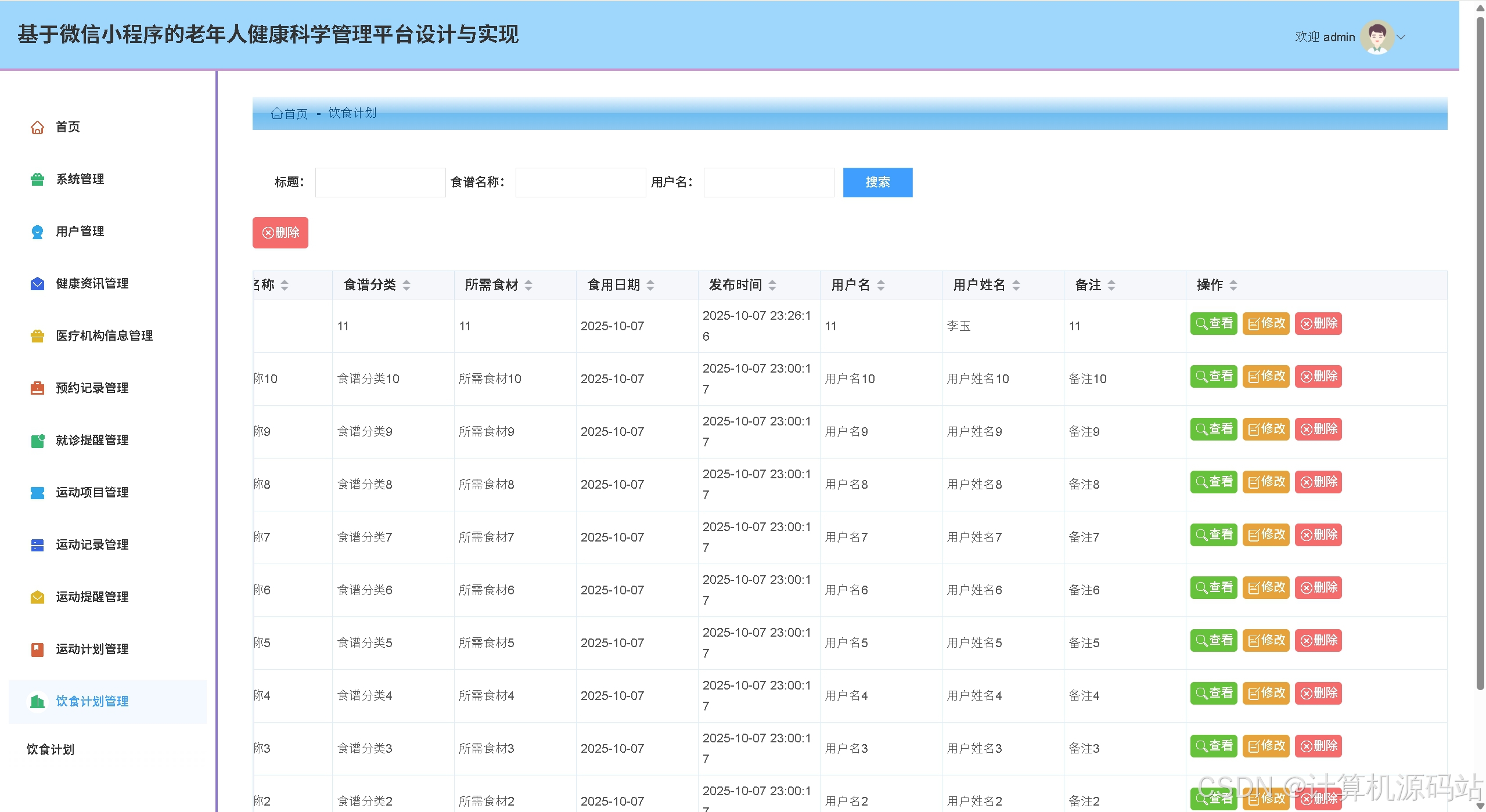Click the red batch 删除 button

click(x=280, y=233)
